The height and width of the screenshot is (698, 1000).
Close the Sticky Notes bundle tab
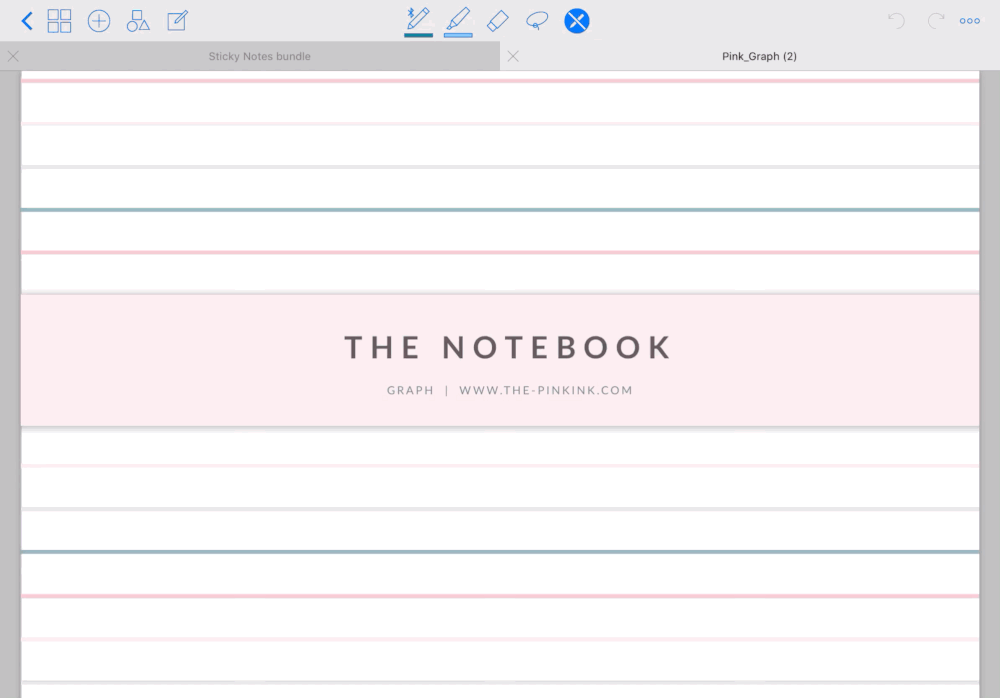(13, 56)
